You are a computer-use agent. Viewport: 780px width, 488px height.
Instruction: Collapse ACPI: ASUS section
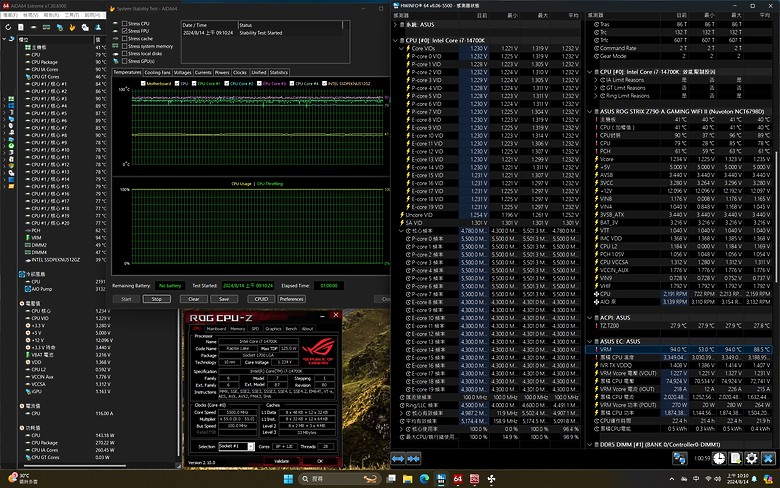pos(590,317)
